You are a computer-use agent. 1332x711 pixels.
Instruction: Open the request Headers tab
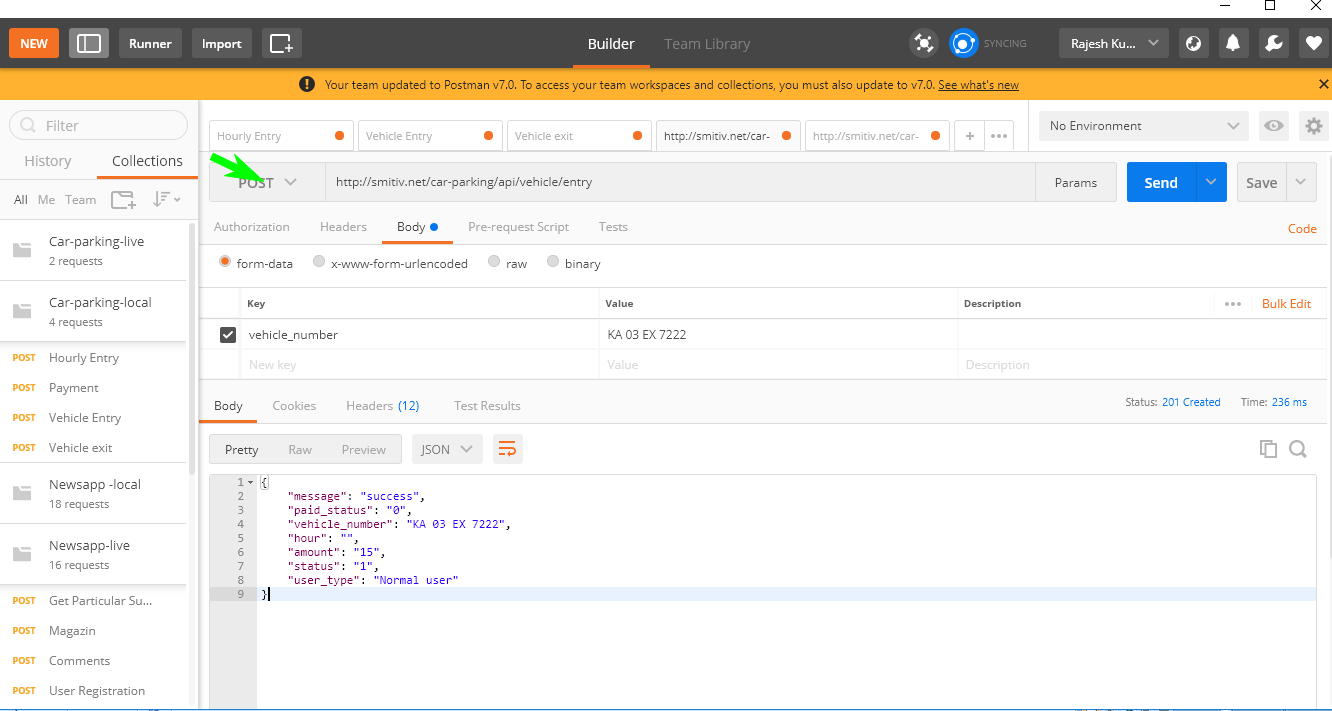(343, 227)
